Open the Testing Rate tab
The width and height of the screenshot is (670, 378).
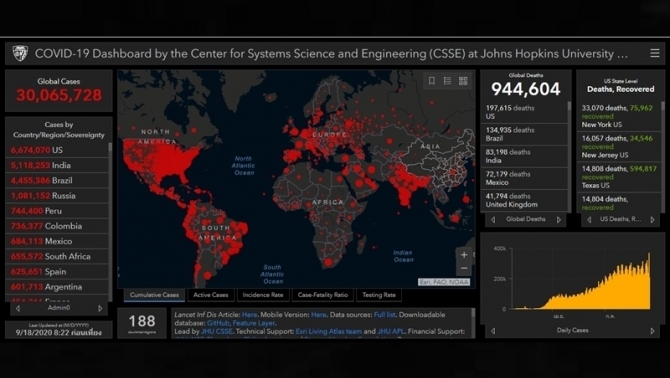379,295
